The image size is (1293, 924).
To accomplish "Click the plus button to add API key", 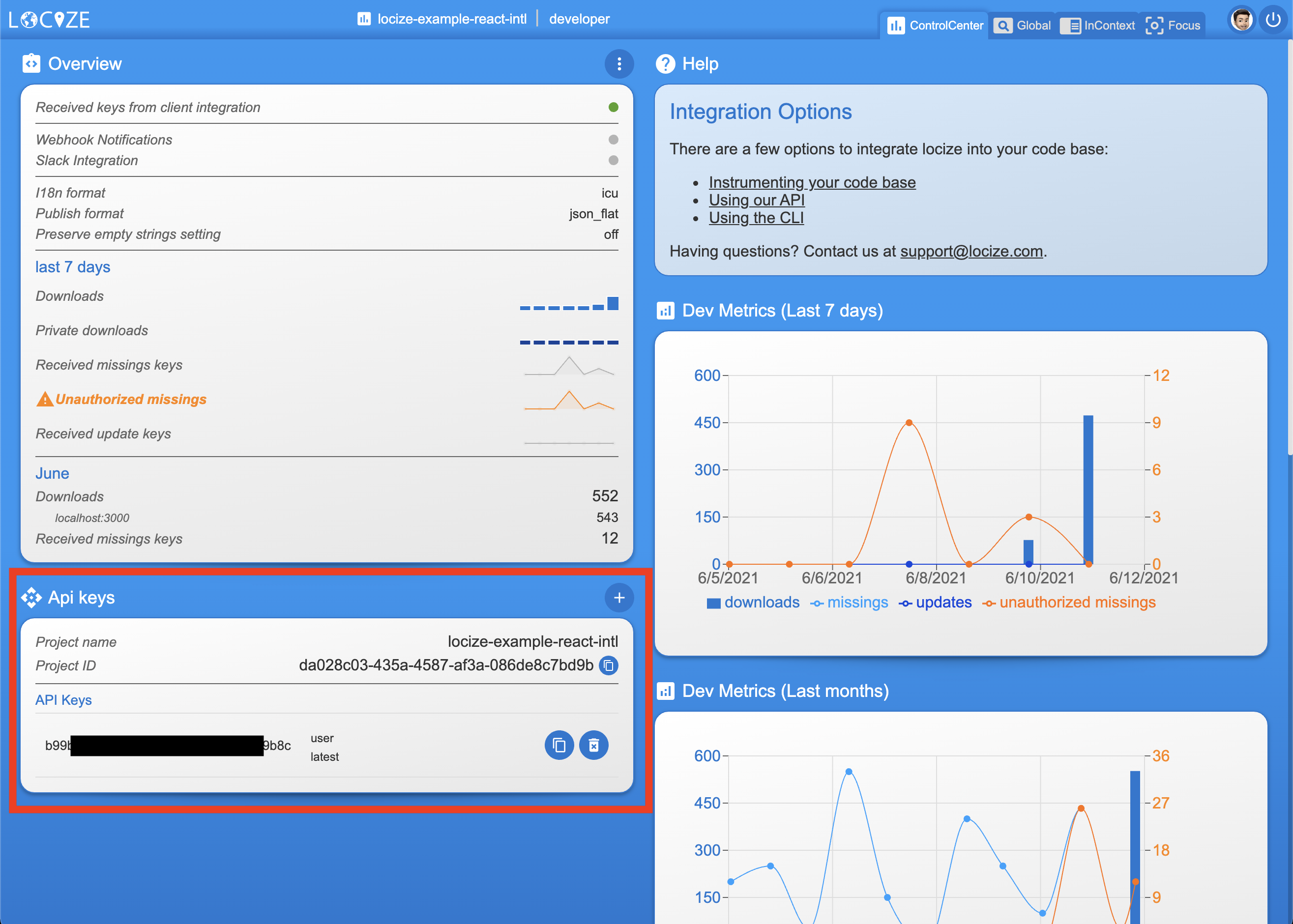I will [619, 598].
